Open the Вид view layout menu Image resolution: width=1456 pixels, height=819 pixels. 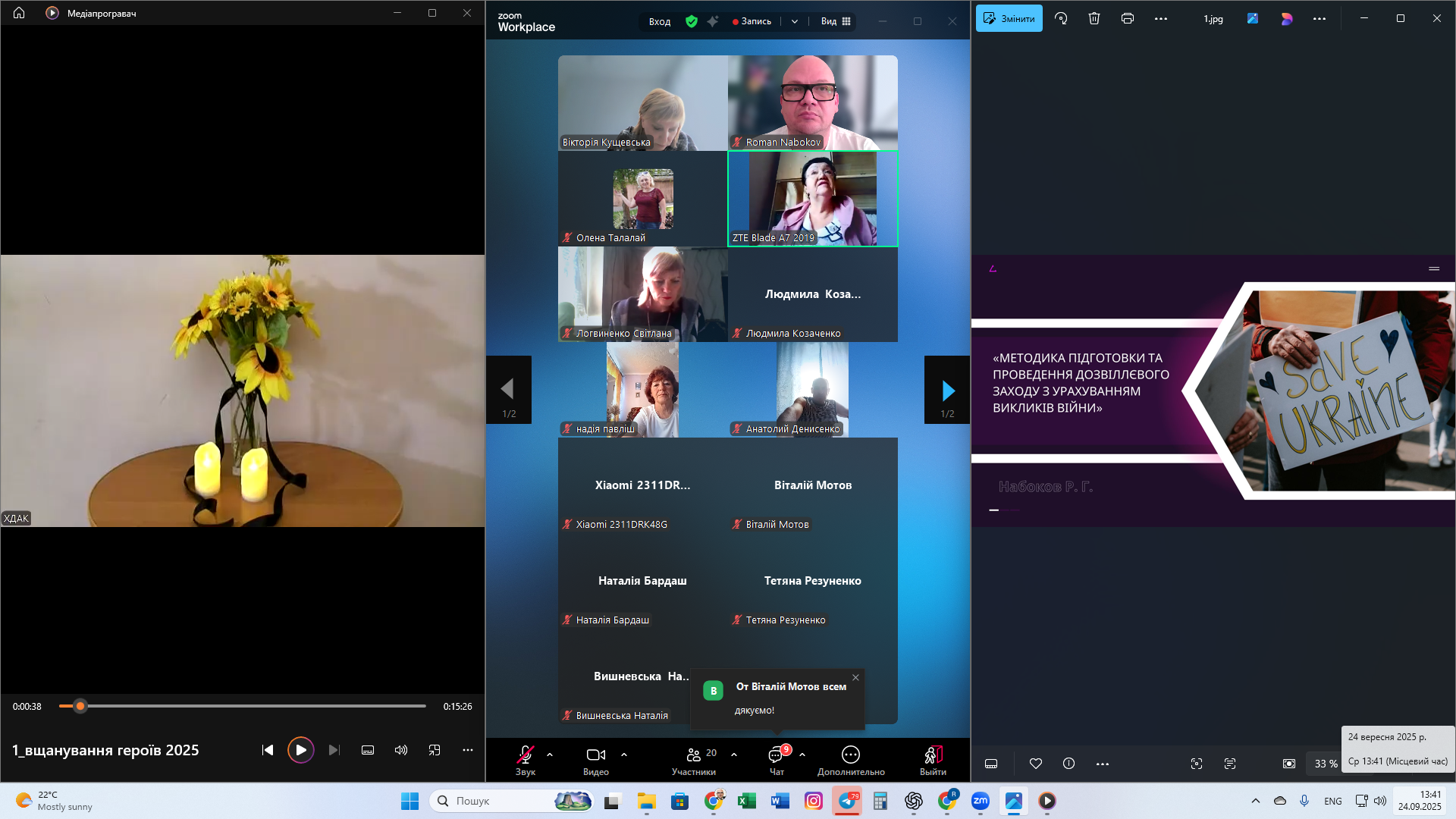tap(836, 21)
